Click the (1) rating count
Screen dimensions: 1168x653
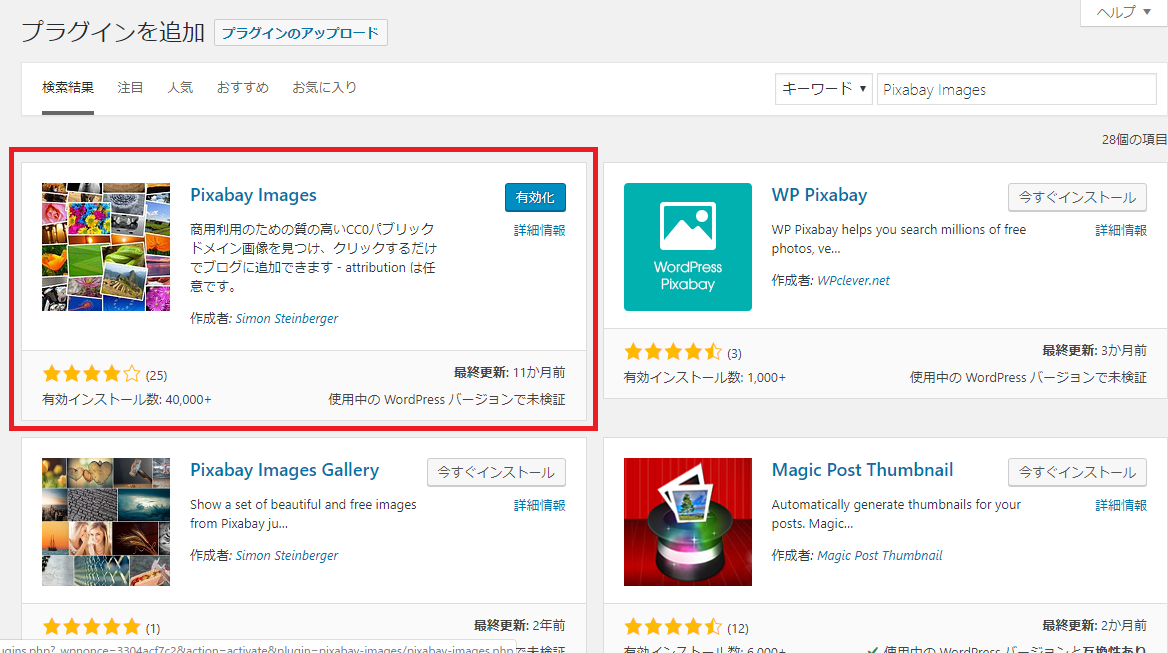(153, 628)
